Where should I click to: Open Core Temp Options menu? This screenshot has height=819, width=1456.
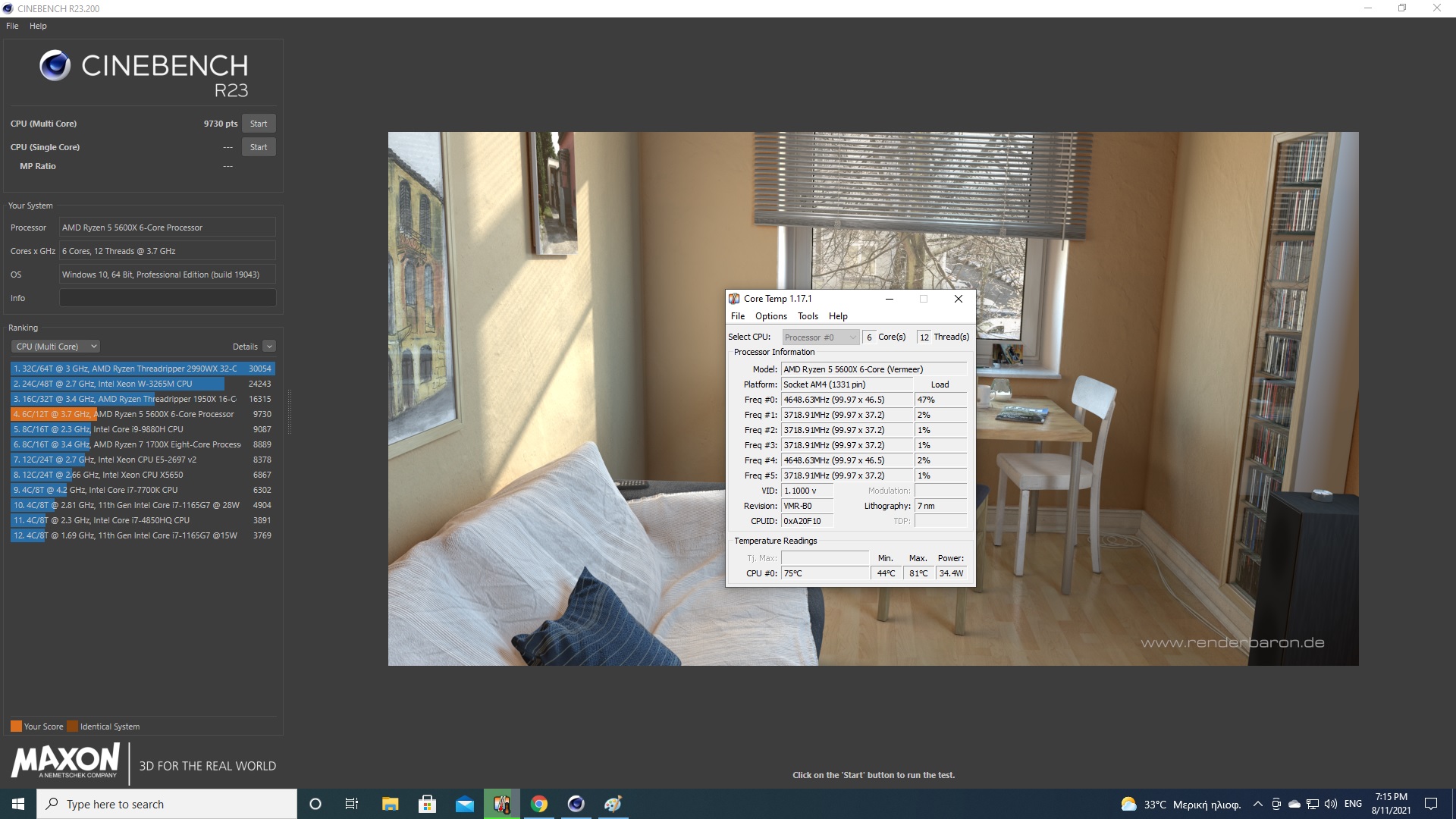(x=771, y=316)
